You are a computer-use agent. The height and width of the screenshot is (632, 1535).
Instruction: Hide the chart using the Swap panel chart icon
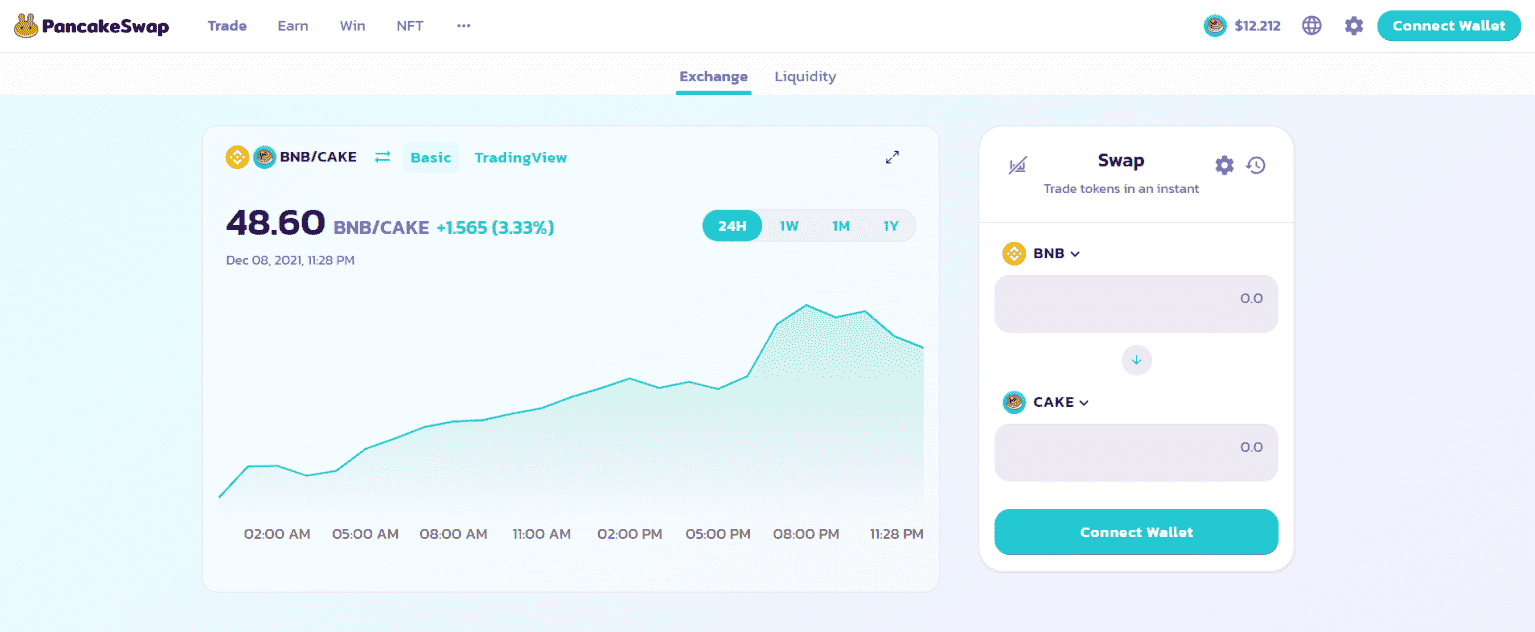click(1017, 166)
